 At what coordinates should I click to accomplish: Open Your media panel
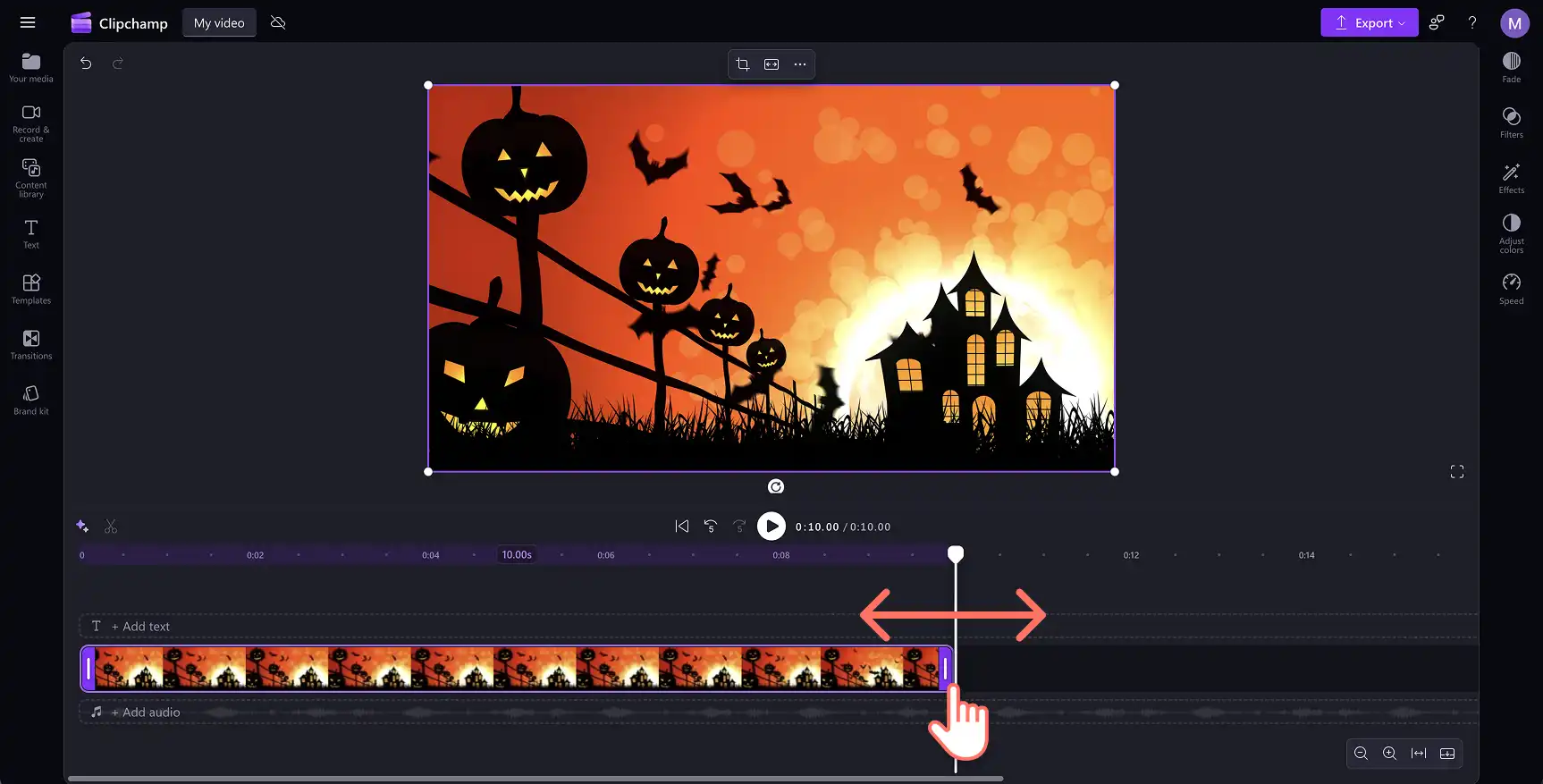[31, 68]
